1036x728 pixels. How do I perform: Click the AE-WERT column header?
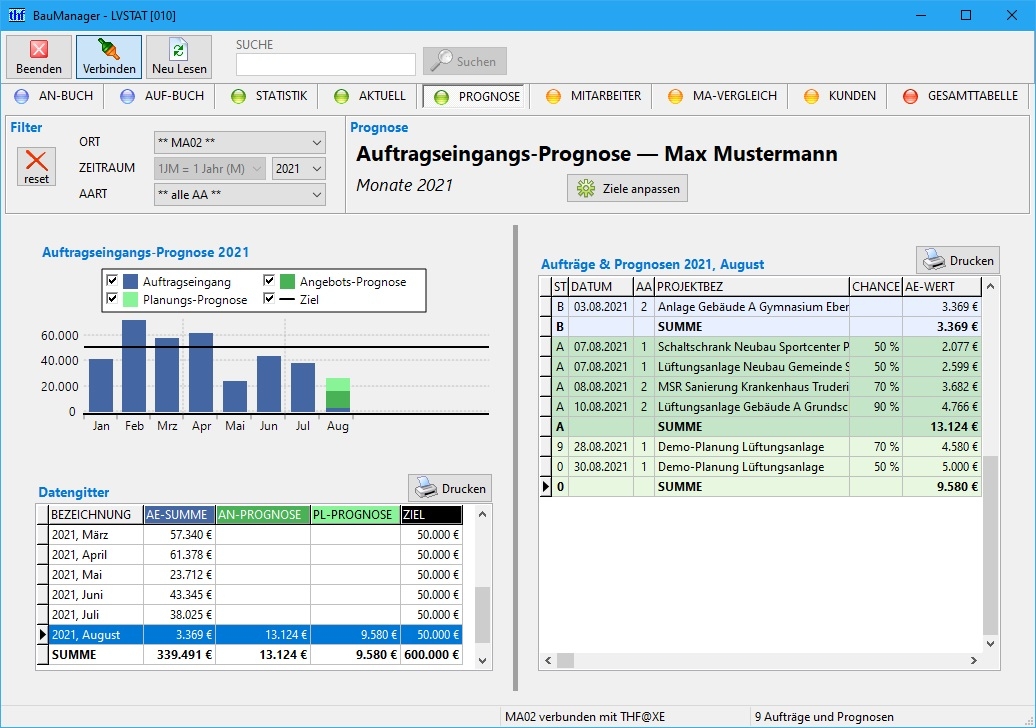pyautogui.click(x=939, y=287)
